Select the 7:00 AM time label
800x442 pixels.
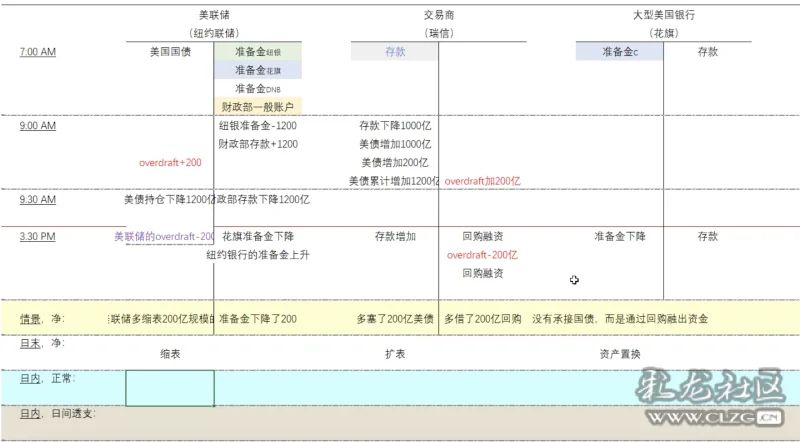click(x=38, y=52)
